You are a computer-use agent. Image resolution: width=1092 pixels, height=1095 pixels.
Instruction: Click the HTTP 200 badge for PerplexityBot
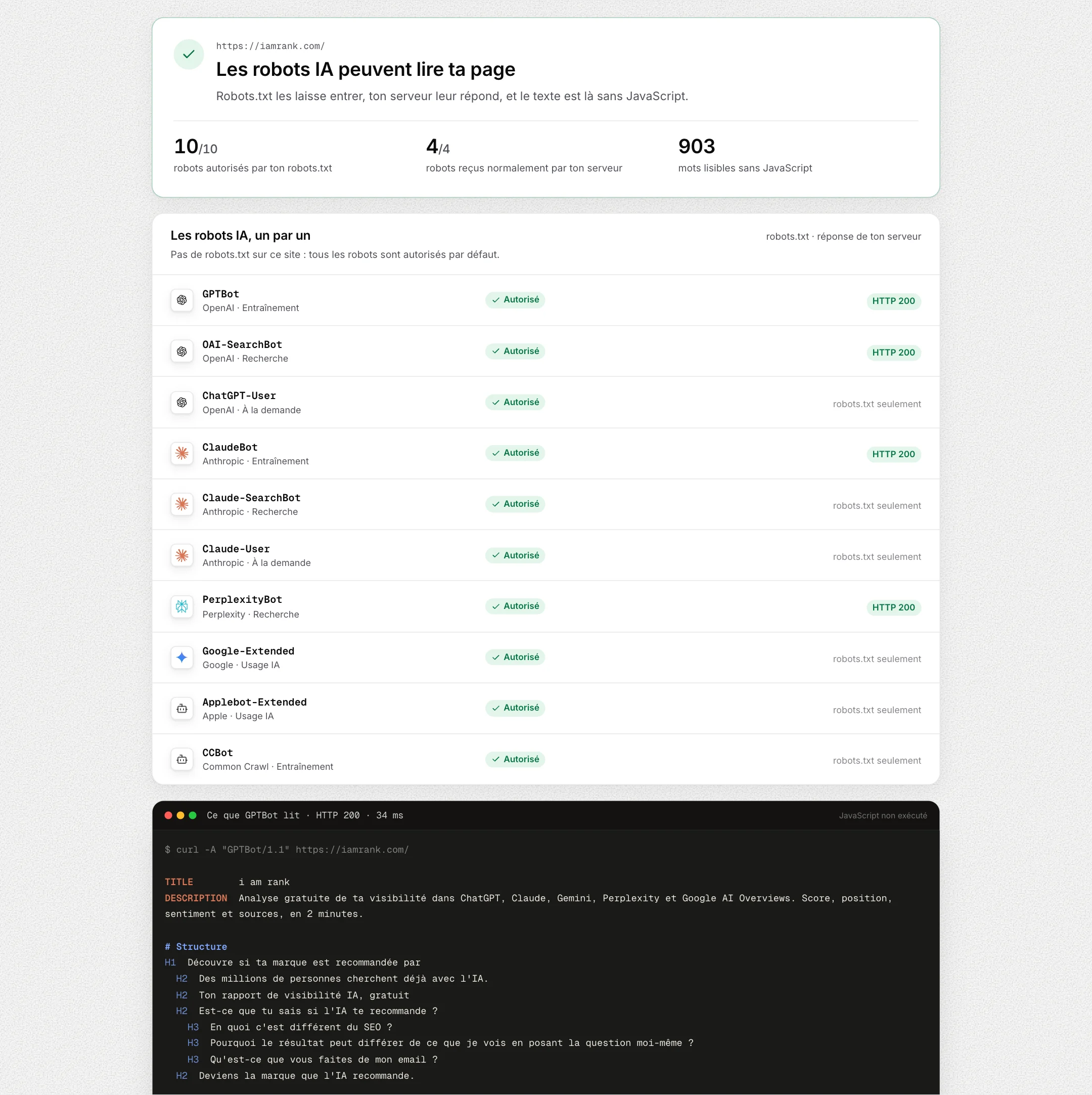893,607
